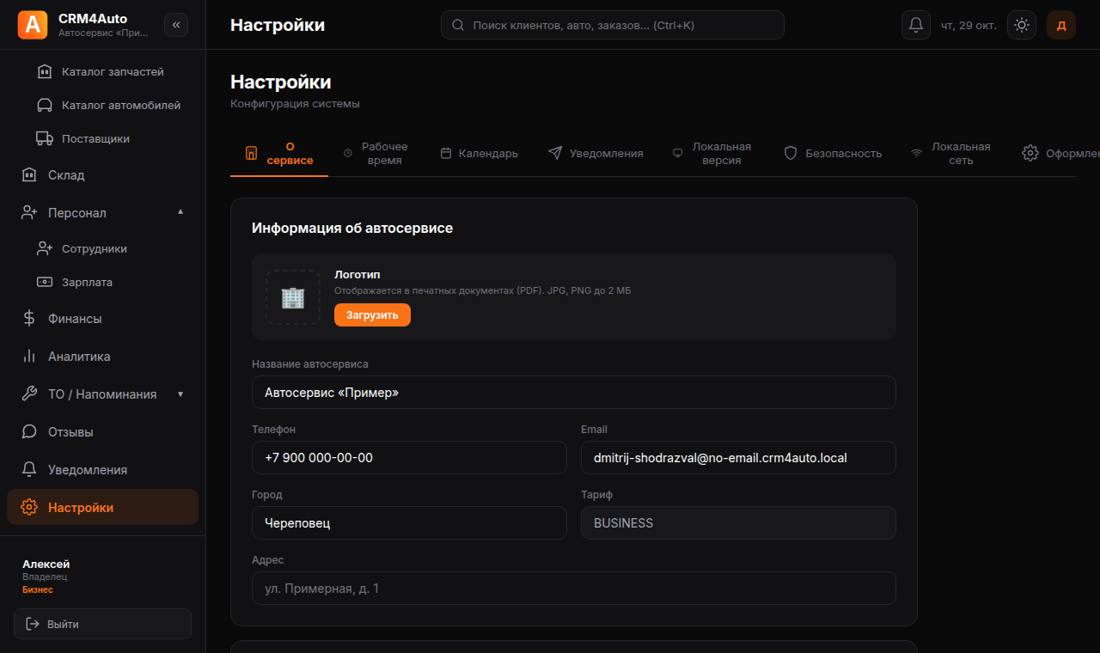Click the Отзывы speech bubble icon
This screenshot has height=653, width=1100.
(29, 431)
